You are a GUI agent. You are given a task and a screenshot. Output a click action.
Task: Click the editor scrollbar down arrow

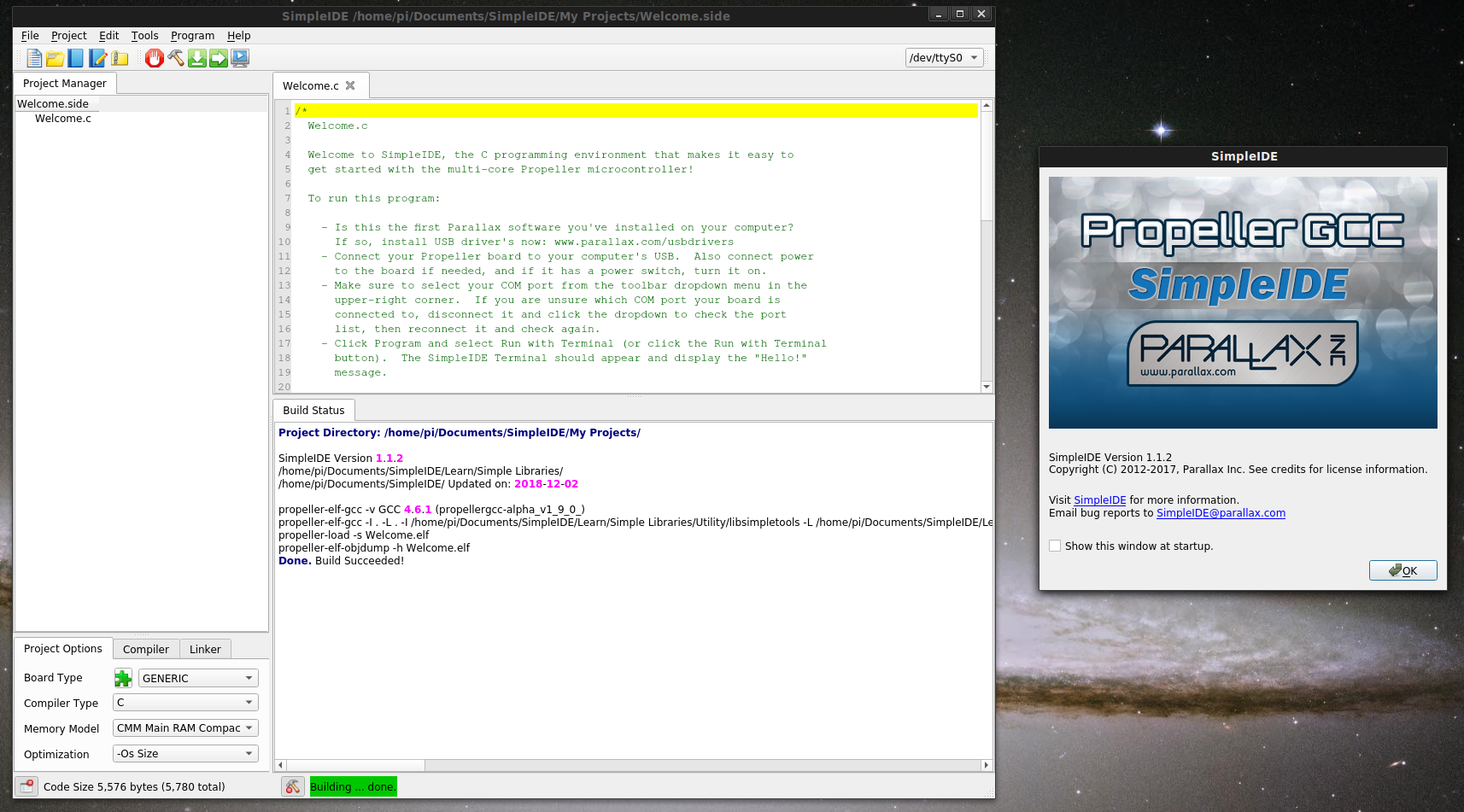pos(987,387)
